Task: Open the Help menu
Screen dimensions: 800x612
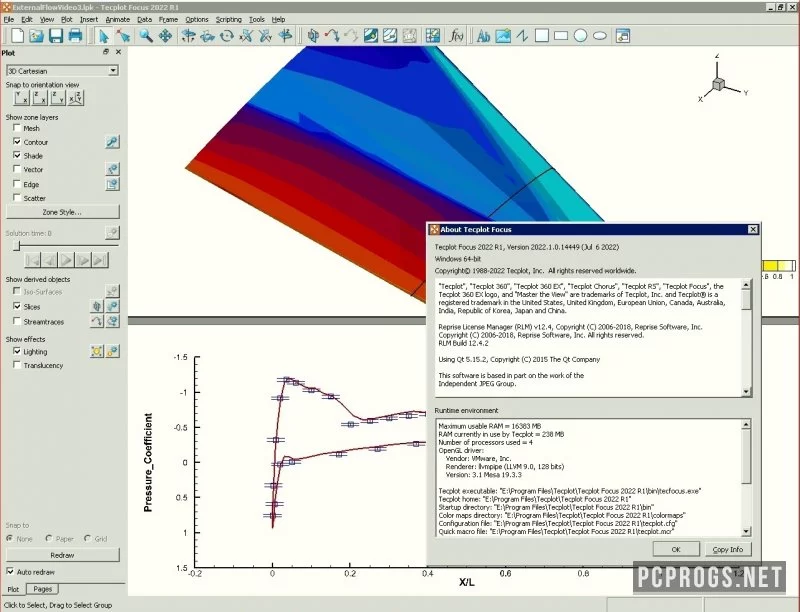Action: pos(278,19)
